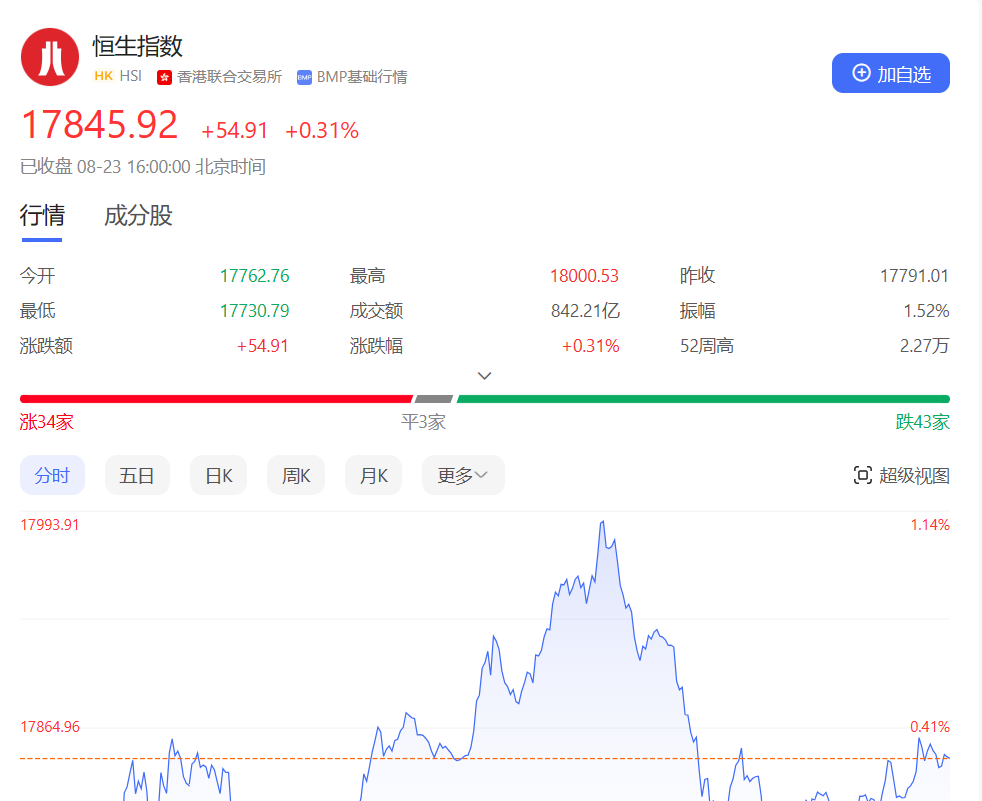Click the gray unchanged stocks bar
This screenshot has height=801, width=982.
click(x=433, y=399)
